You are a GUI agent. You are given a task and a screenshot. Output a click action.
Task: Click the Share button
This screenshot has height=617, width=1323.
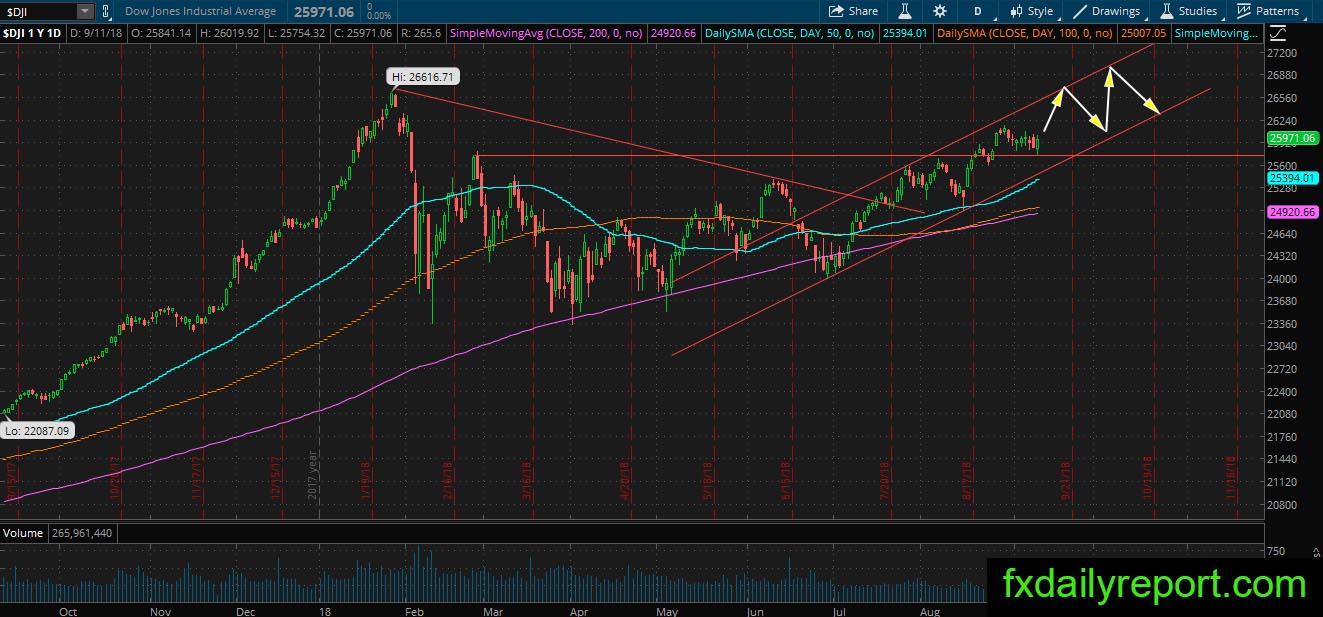point(853,11)
